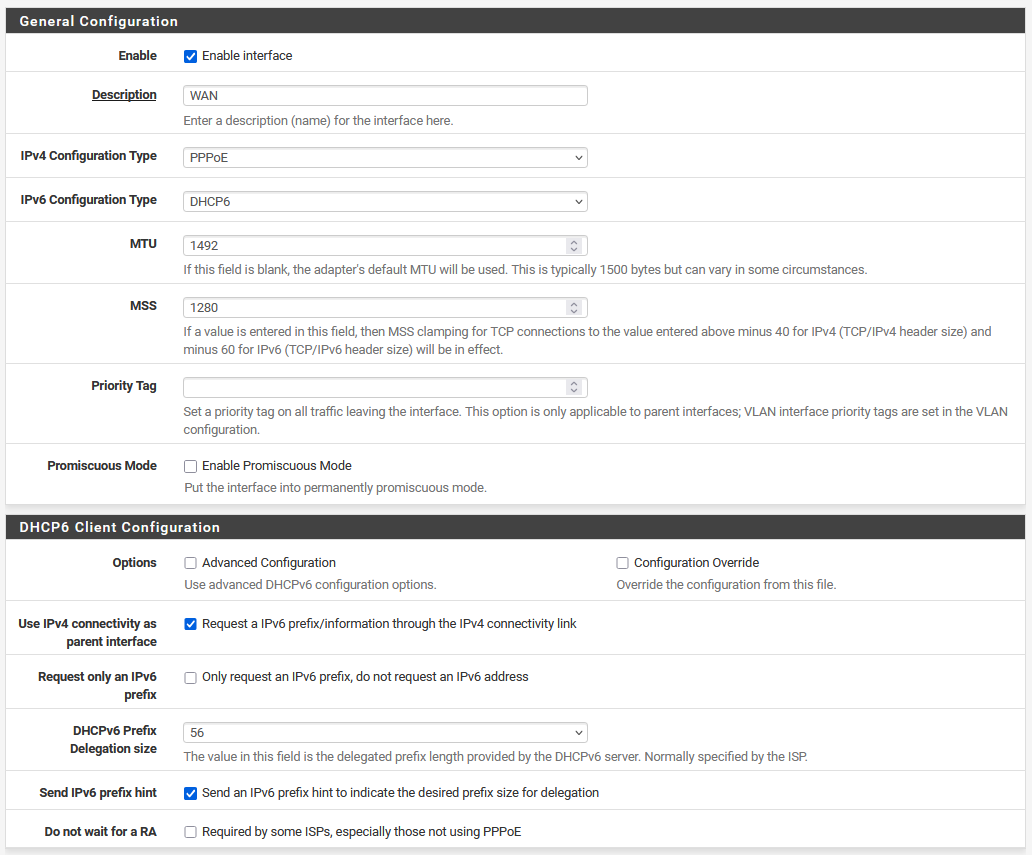
Task: Click the Do not wait for a RA label
Action: (x=100, y=832)
